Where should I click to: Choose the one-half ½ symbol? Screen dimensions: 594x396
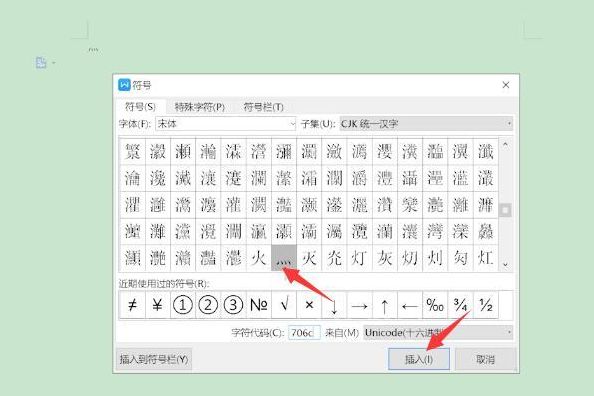click(486, 305)
